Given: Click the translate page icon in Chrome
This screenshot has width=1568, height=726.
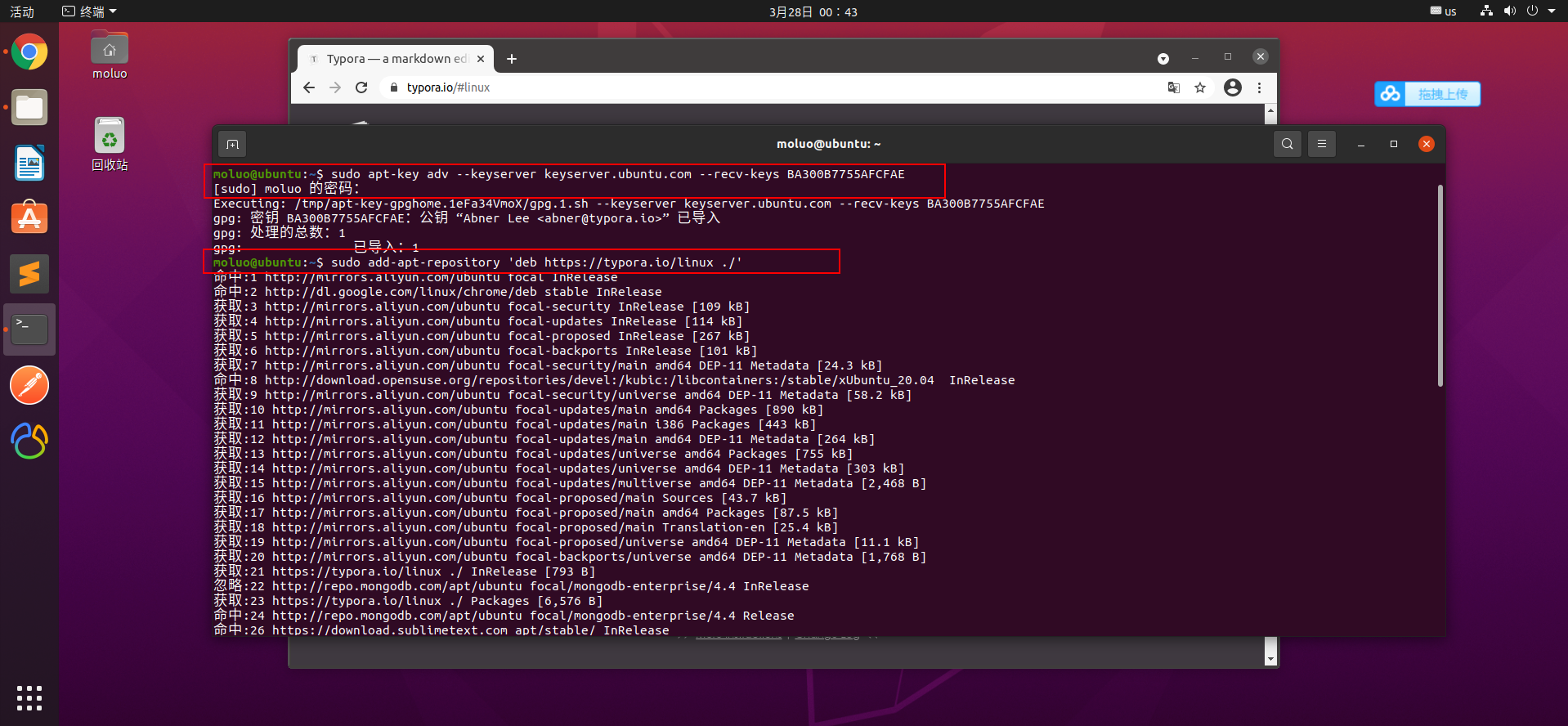Looking at the screenshot, I should tap(1174, 87).
